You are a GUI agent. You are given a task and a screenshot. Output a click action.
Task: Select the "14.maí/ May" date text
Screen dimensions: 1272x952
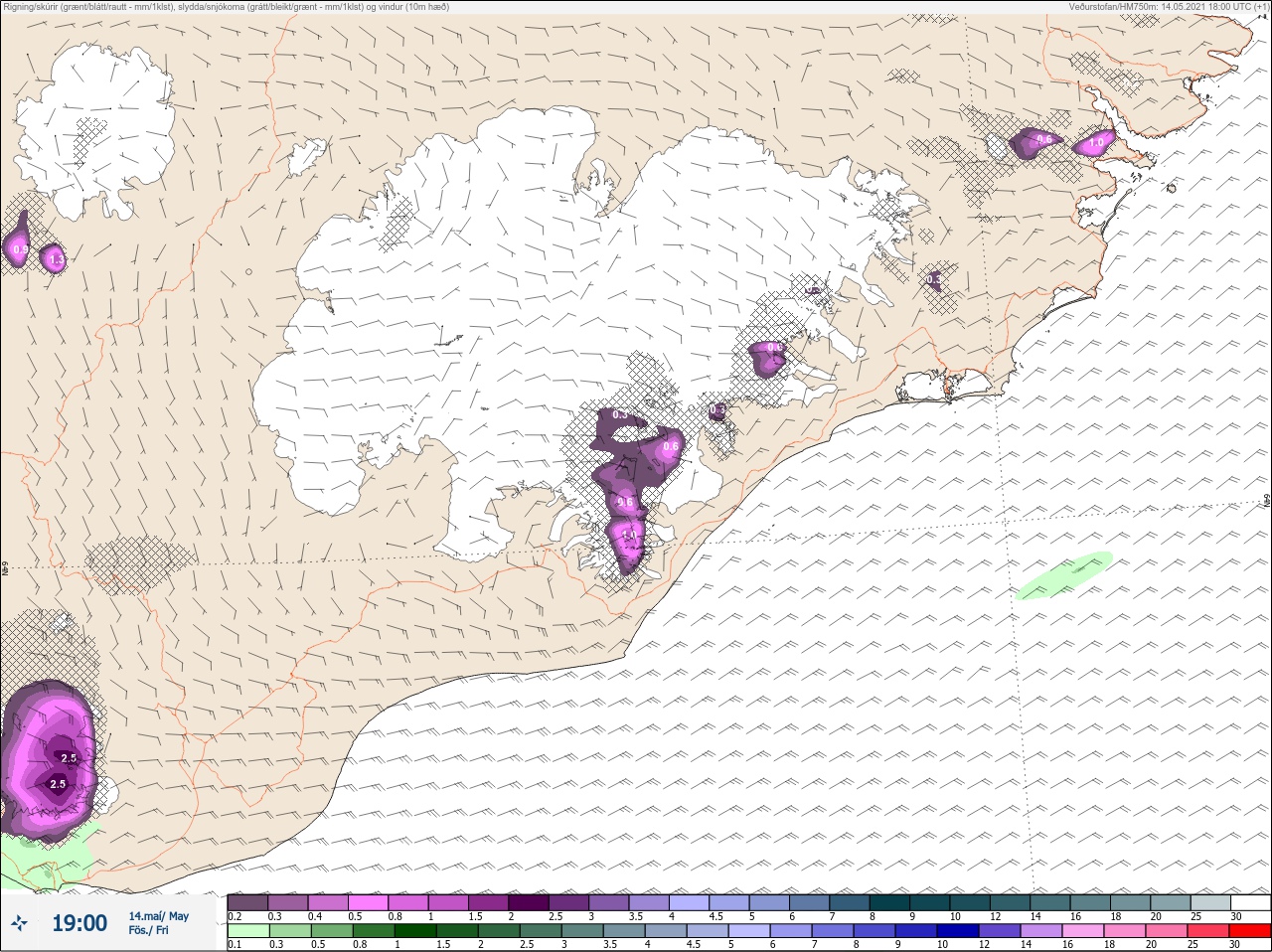158,916
